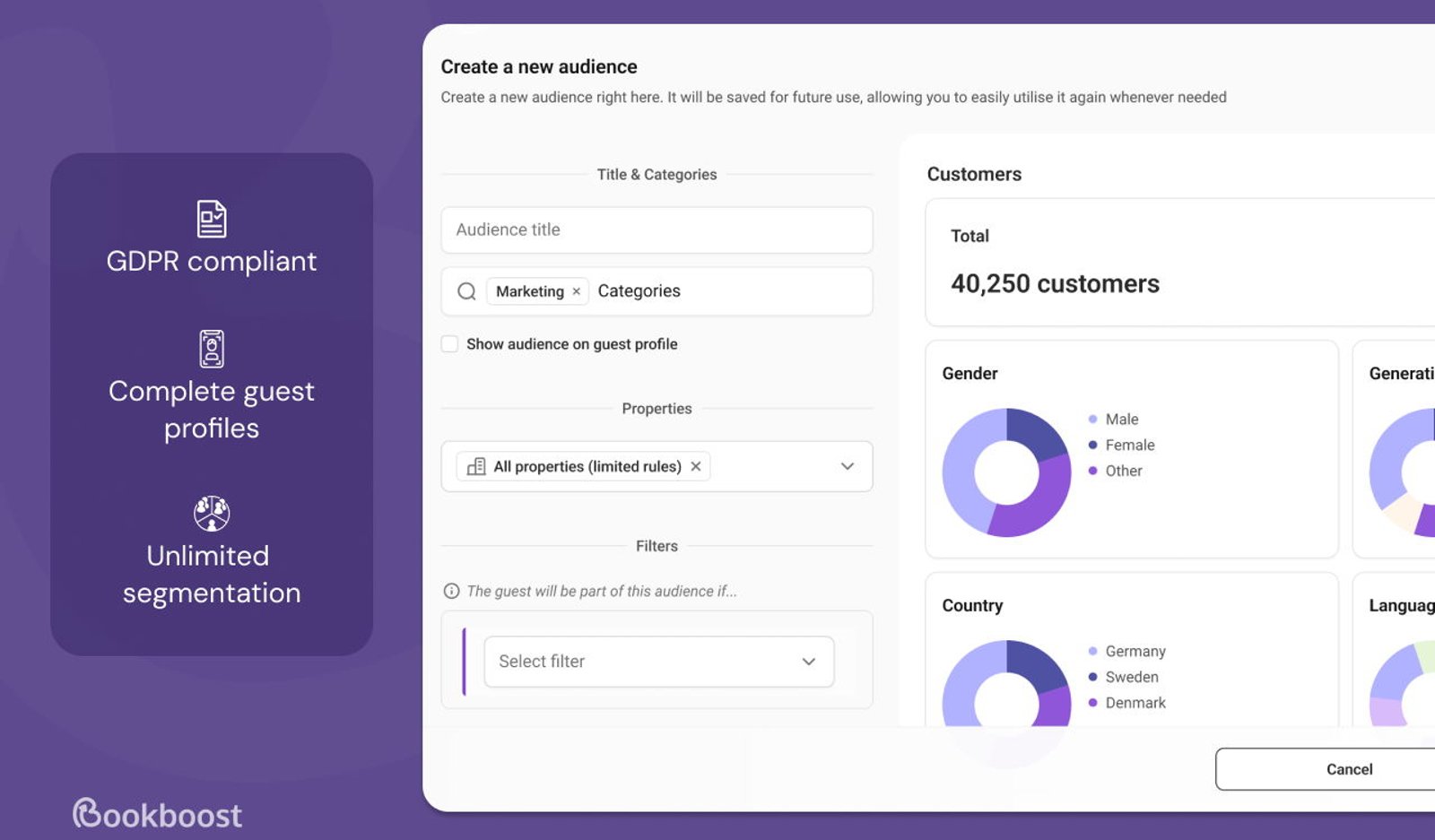
Task: Click the Audience title input field
Action: point(657,229)
